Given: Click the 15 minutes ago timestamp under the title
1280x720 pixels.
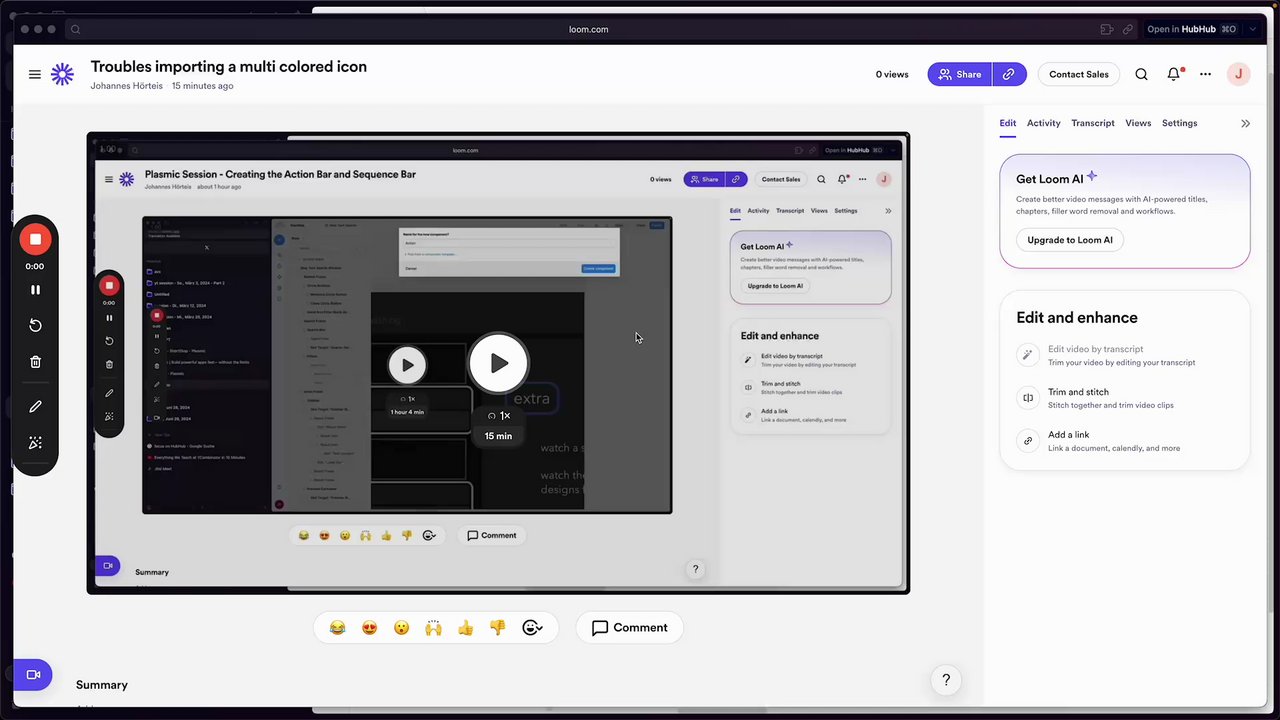Looking at the screenshot, I should click(x=203, y=86).
